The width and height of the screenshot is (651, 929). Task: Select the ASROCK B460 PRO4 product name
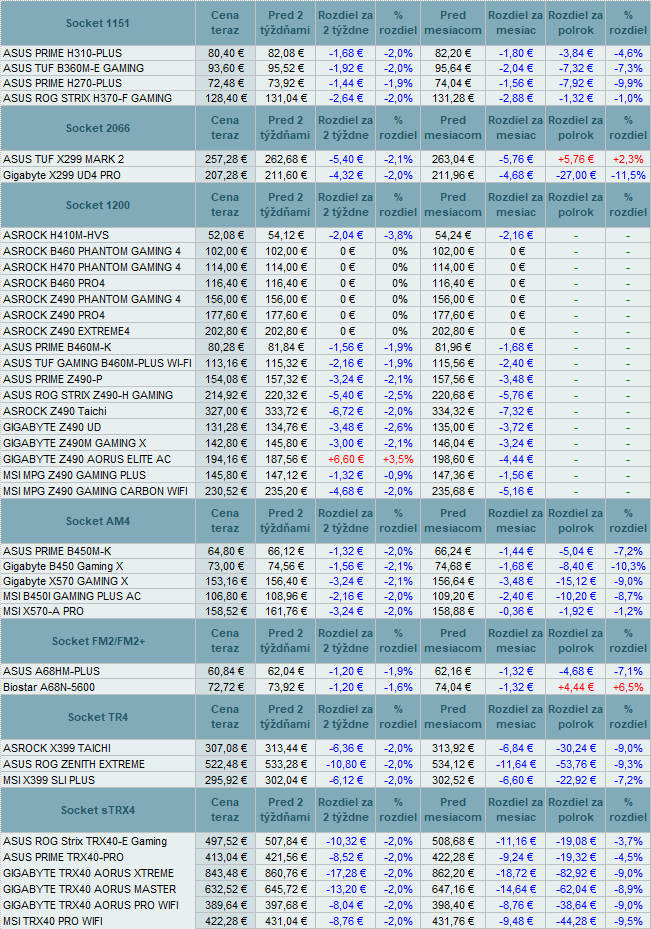pos(54,283)
